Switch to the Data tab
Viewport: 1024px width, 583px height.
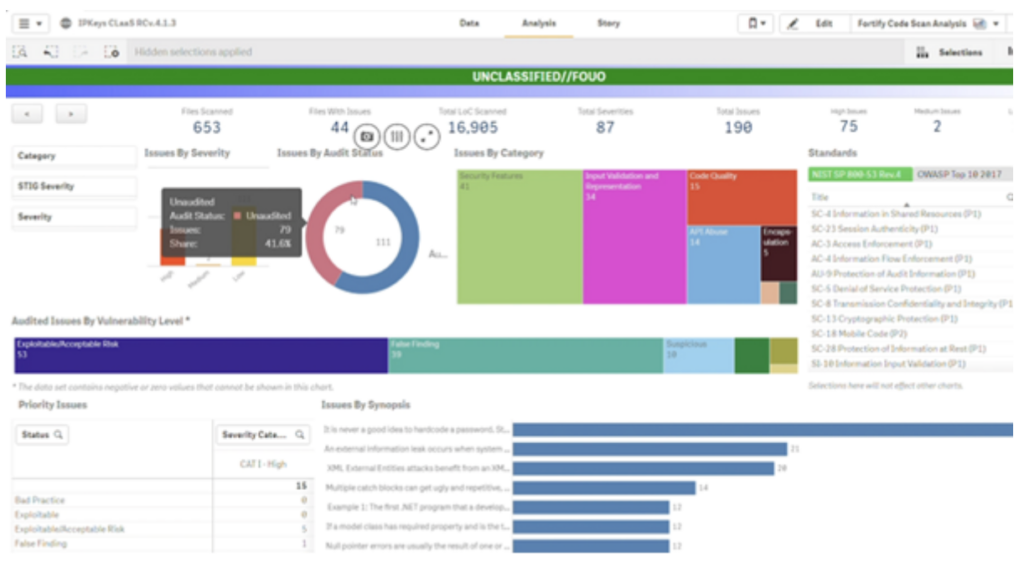[x=472, y=23]
